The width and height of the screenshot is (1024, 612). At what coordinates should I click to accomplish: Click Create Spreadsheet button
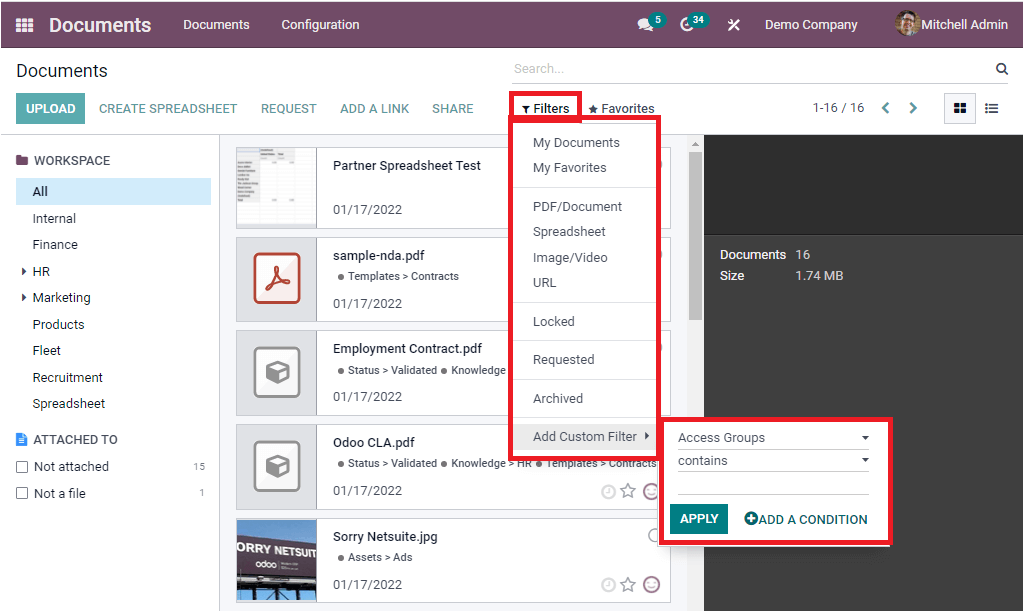pos(168,108)
